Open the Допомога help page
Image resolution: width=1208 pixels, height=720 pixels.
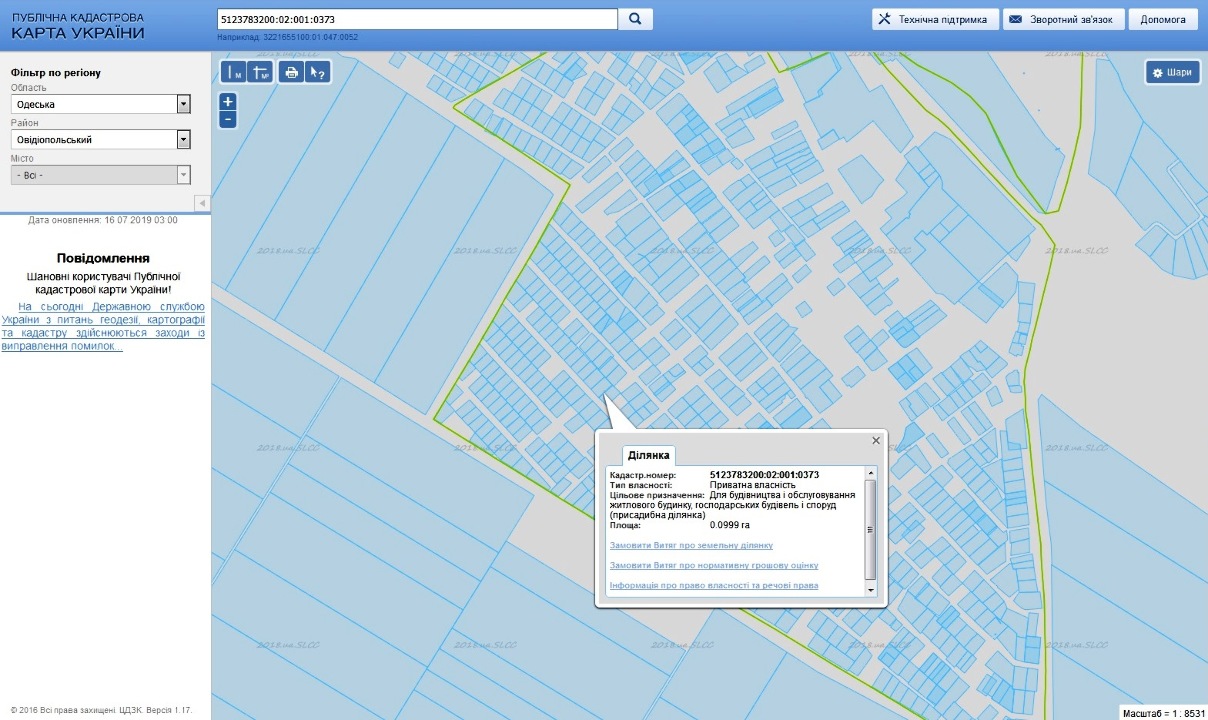pos(1162,19)
